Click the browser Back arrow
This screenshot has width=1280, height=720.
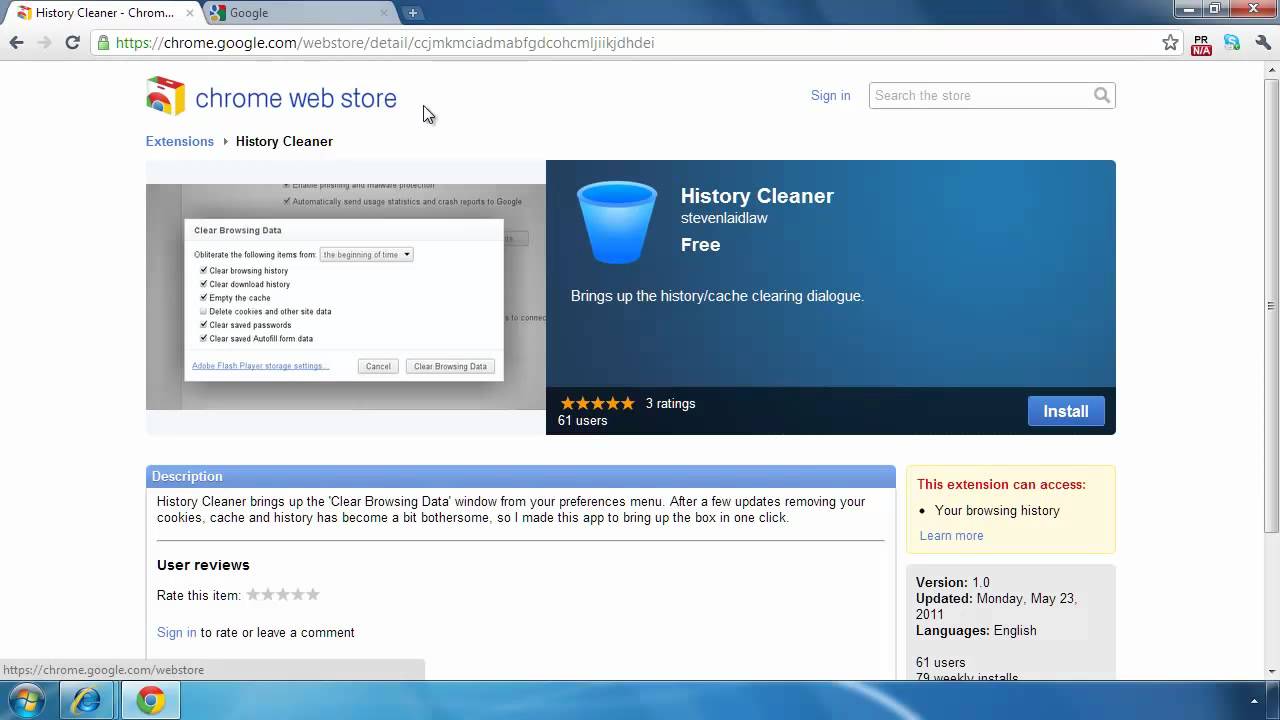click(16, 42)
